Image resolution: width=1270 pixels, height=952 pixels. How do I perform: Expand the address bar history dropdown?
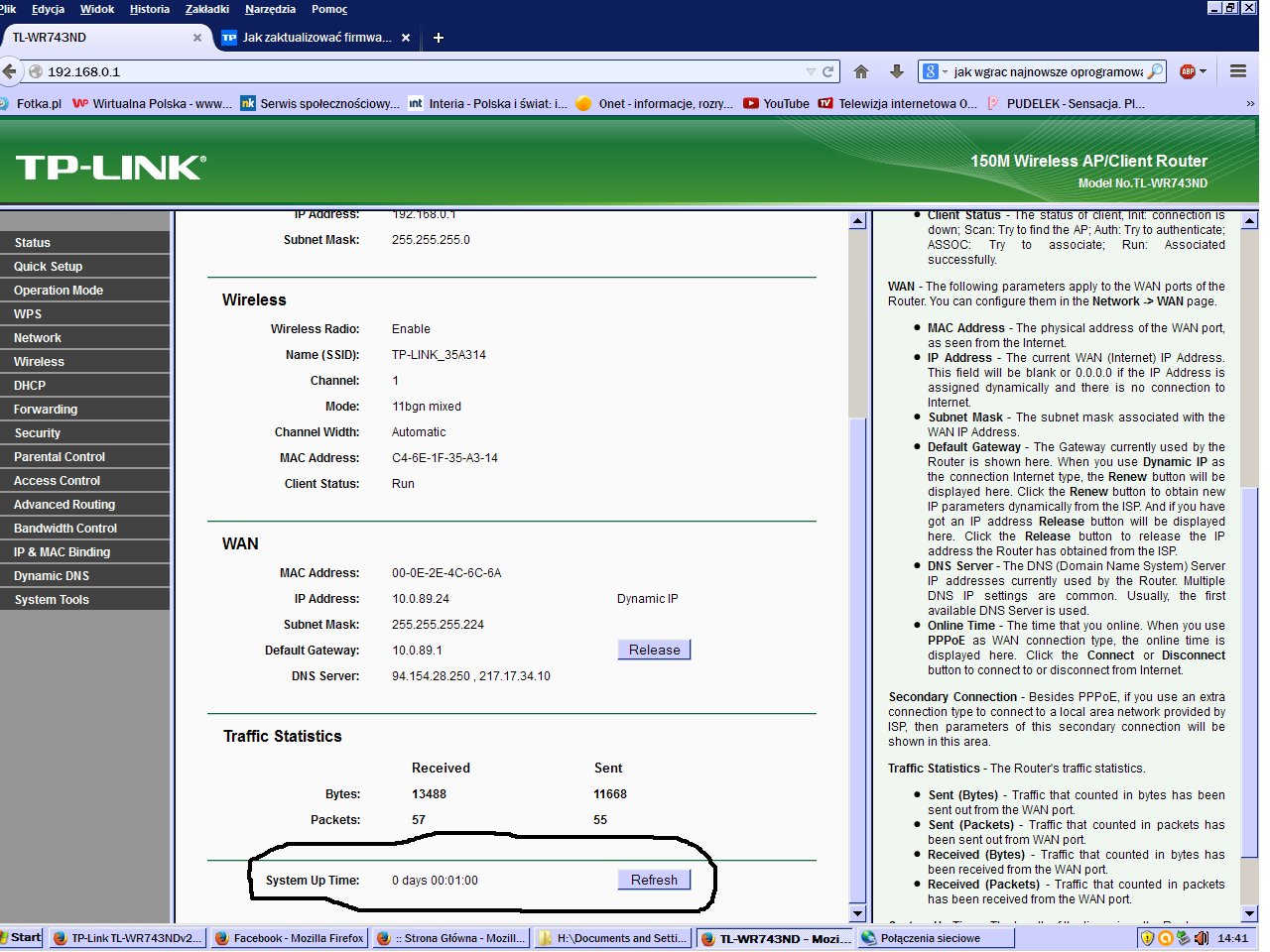pyautogui.click(x=811, y=71)
